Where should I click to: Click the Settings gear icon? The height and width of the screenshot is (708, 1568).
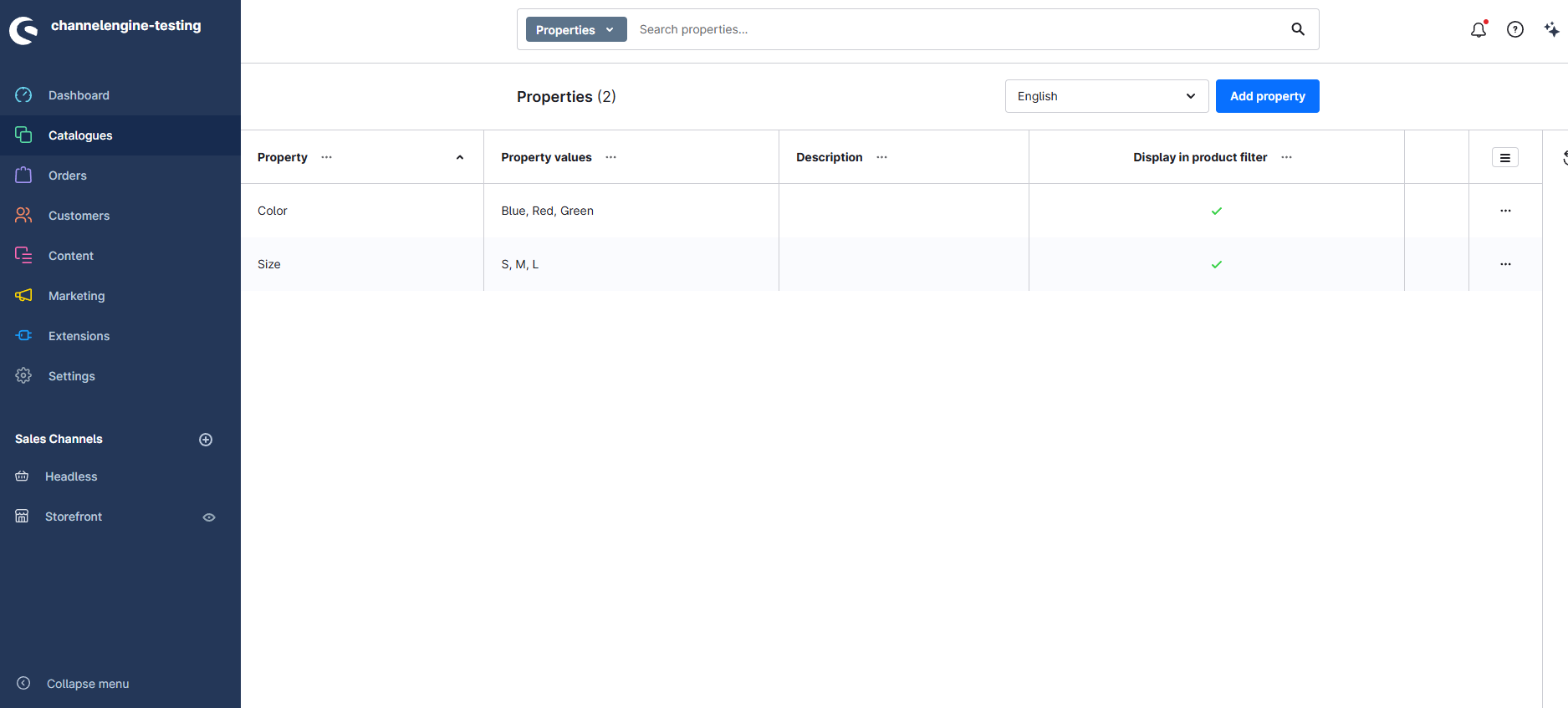coord(23,375)
